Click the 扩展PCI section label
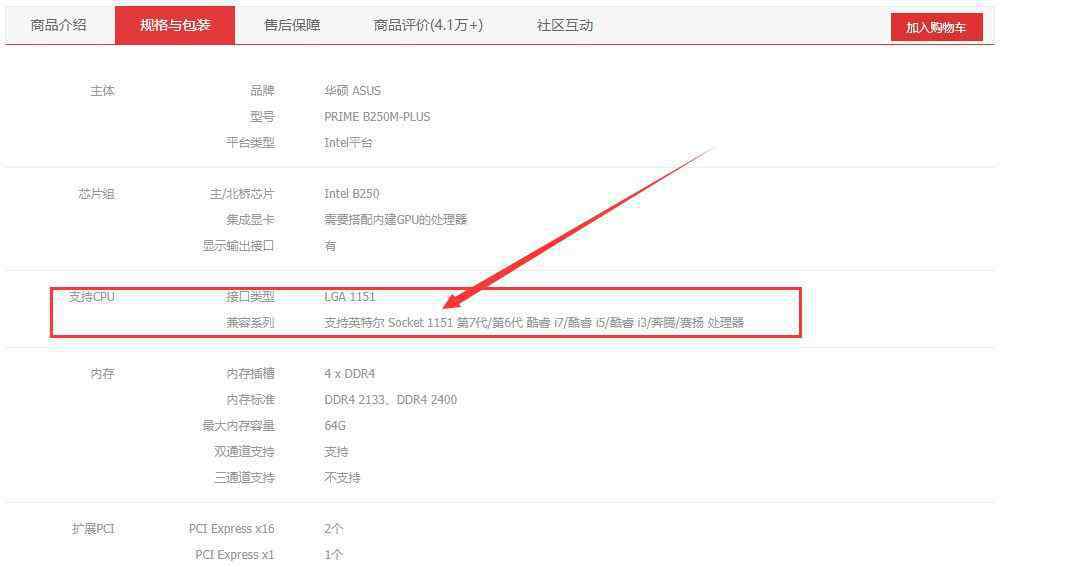The width and height of the screenshot is (1065, 567). click(93, 529)
